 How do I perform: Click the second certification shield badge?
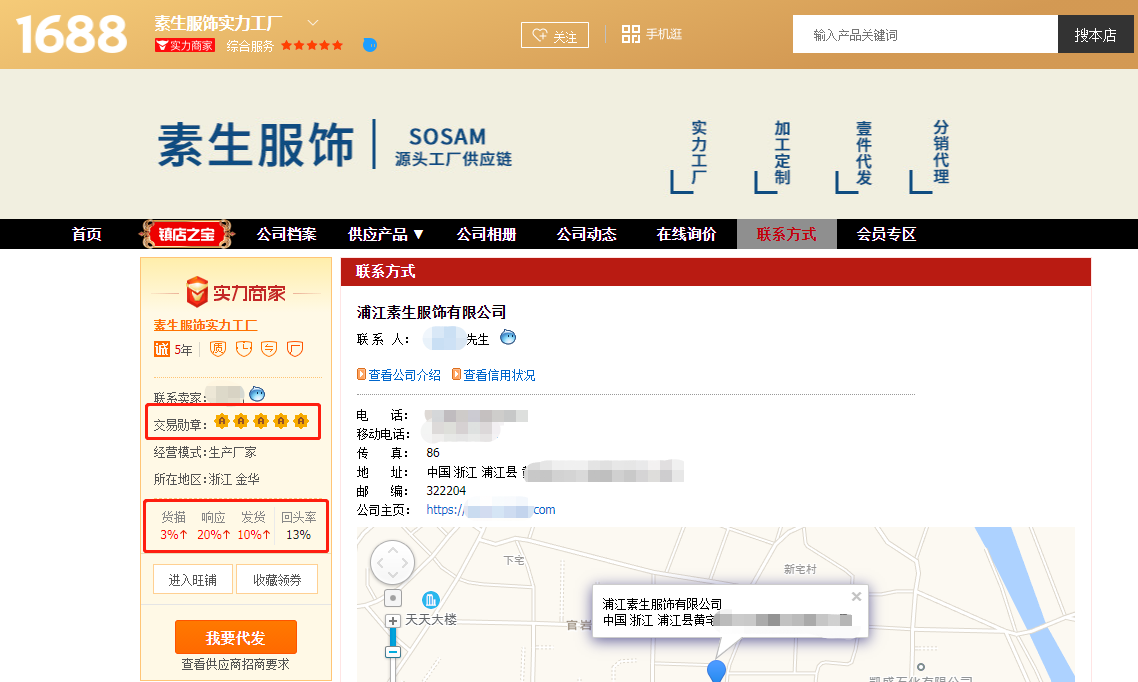[244, 349]
